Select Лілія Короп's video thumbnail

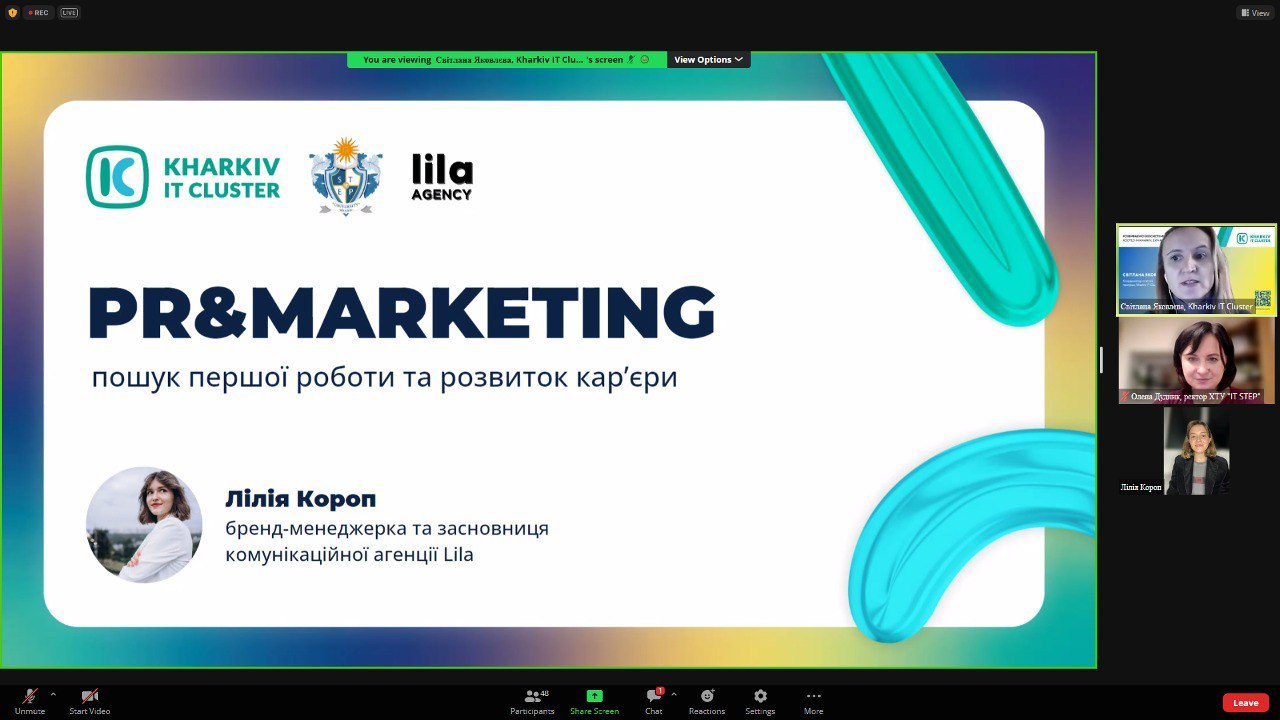pyautogui.click(x=1196, y=451)
